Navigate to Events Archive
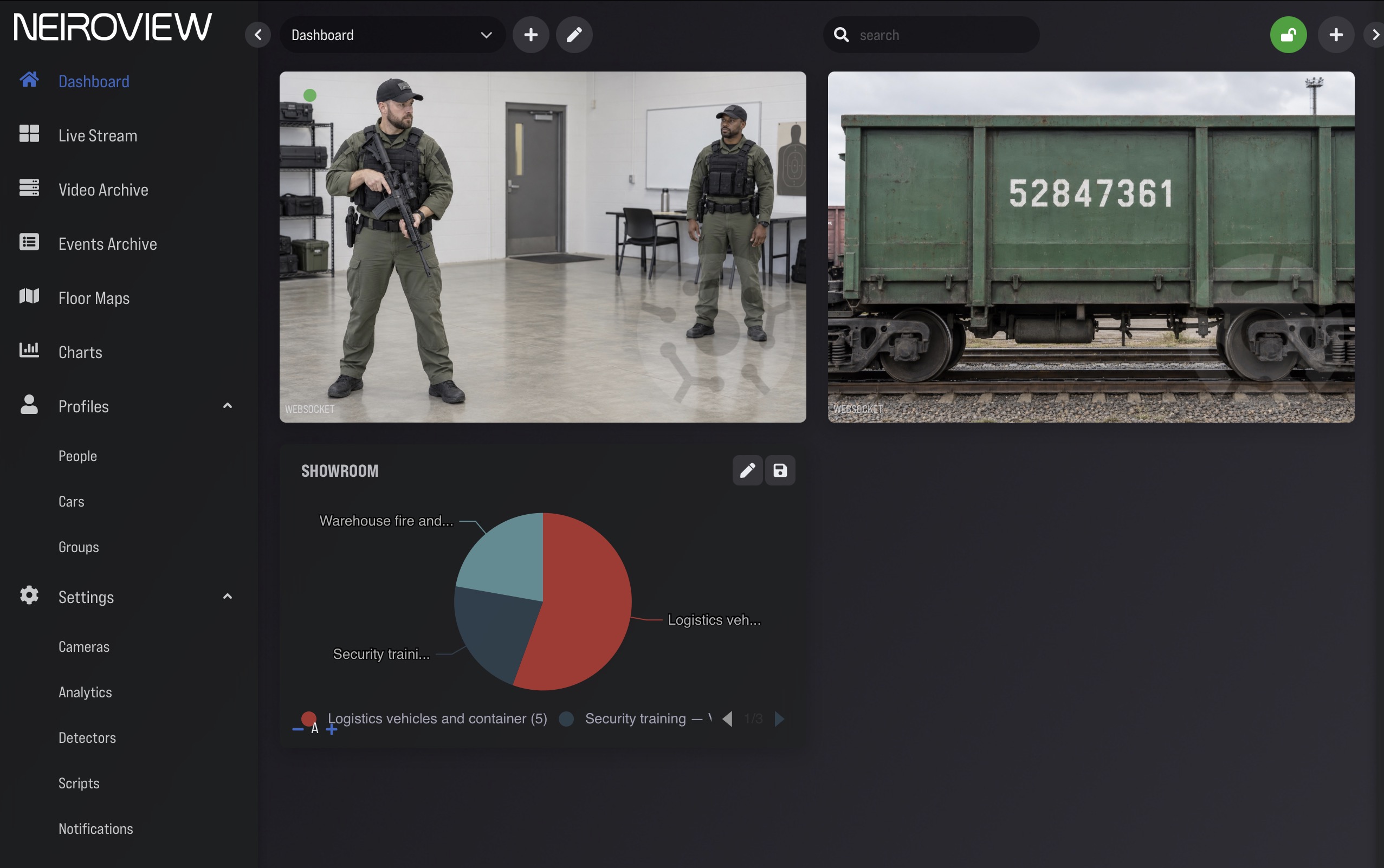Image resolution: width=1384 pixels, height=868 pixels. (107, 244)
